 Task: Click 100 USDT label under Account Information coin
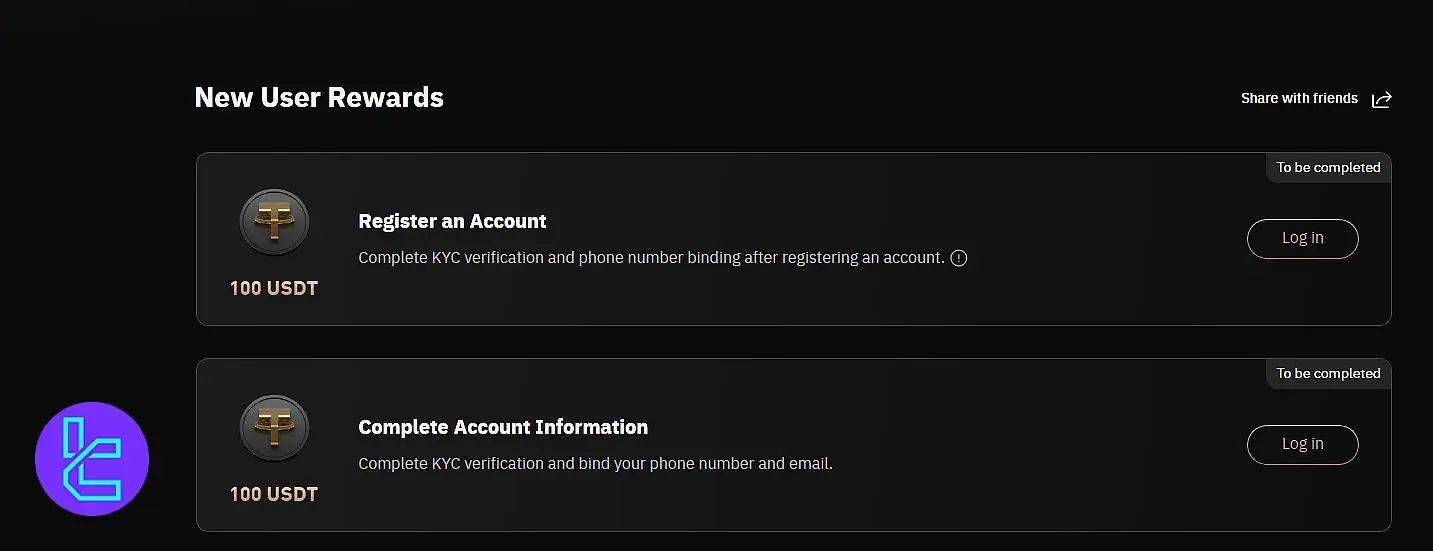[274, 494]
